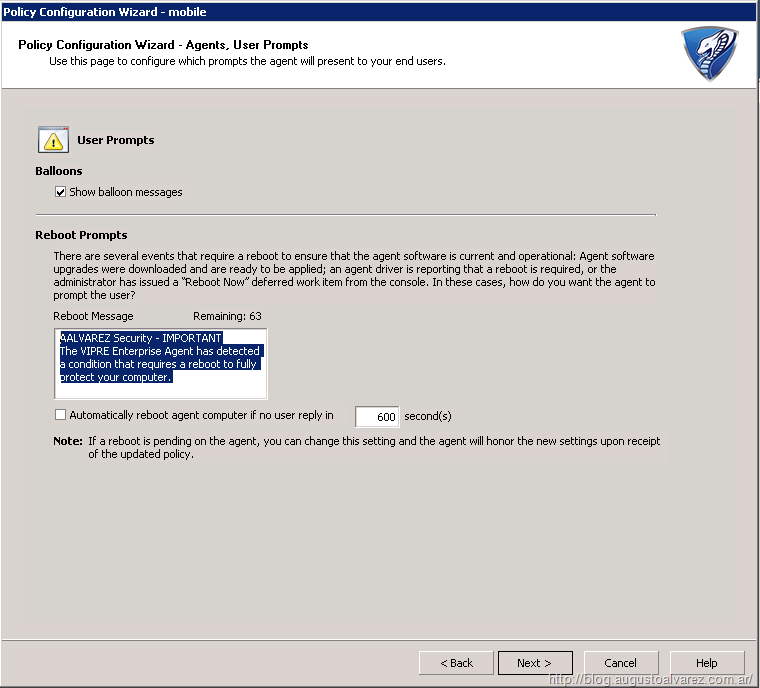Focus the 600 seconds timeout field
This screenshot has width=760, height=688.
pos(377,417)
